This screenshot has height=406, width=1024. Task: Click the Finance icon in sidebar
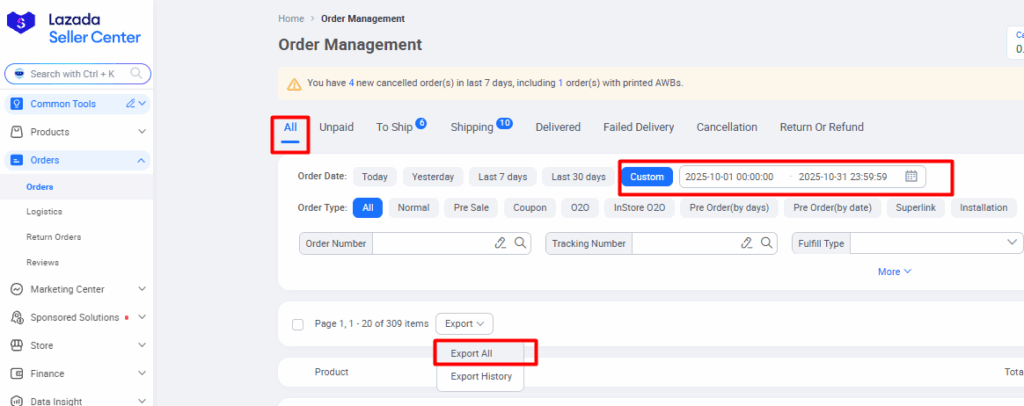pyautogui.click(x=17, y=373)
